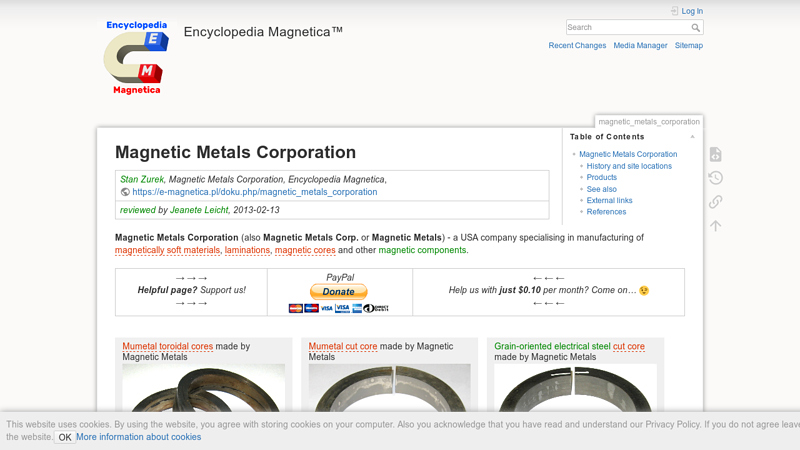Click the reviewed link
800x450 pixels.
138,210
